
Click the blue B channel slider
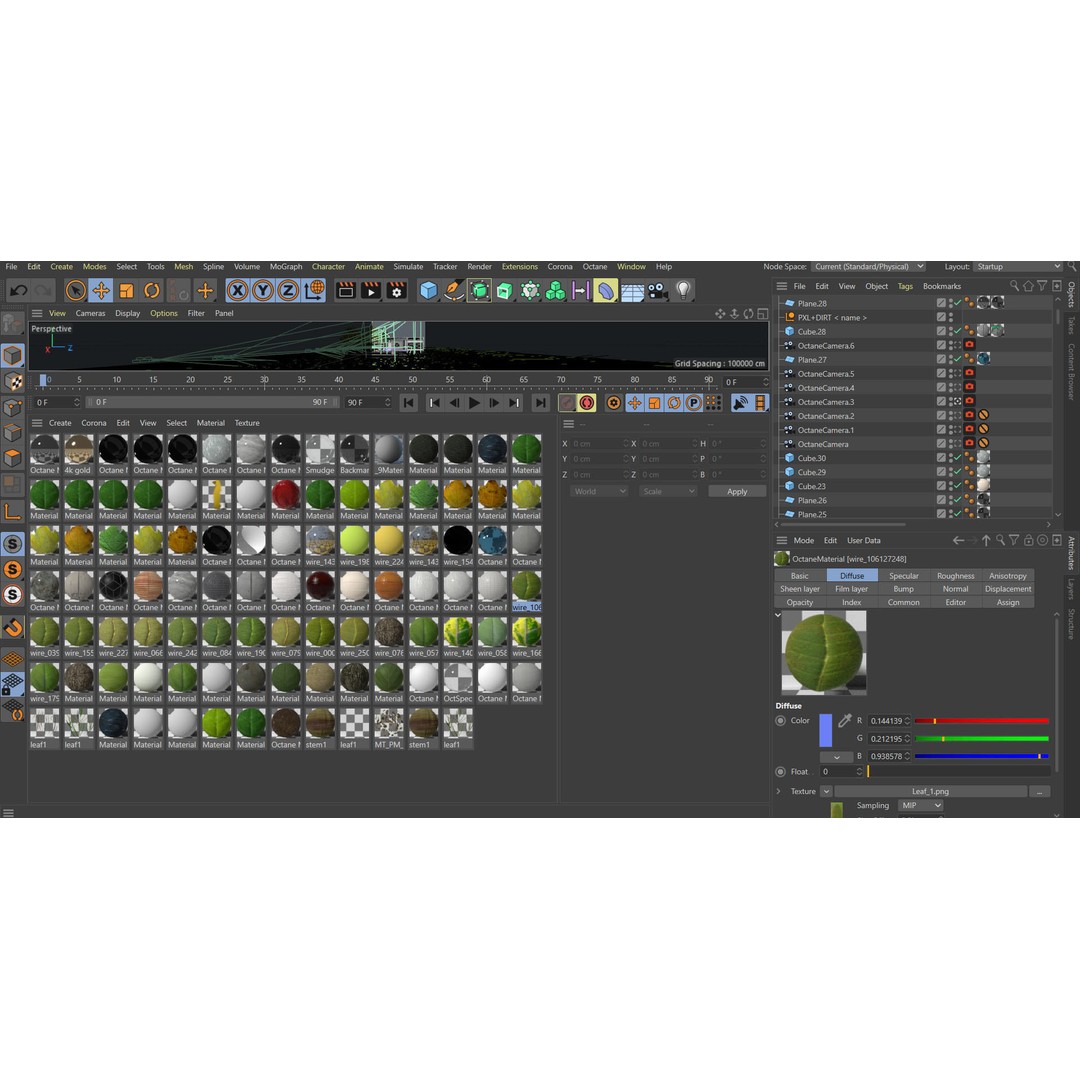[981, 756]
